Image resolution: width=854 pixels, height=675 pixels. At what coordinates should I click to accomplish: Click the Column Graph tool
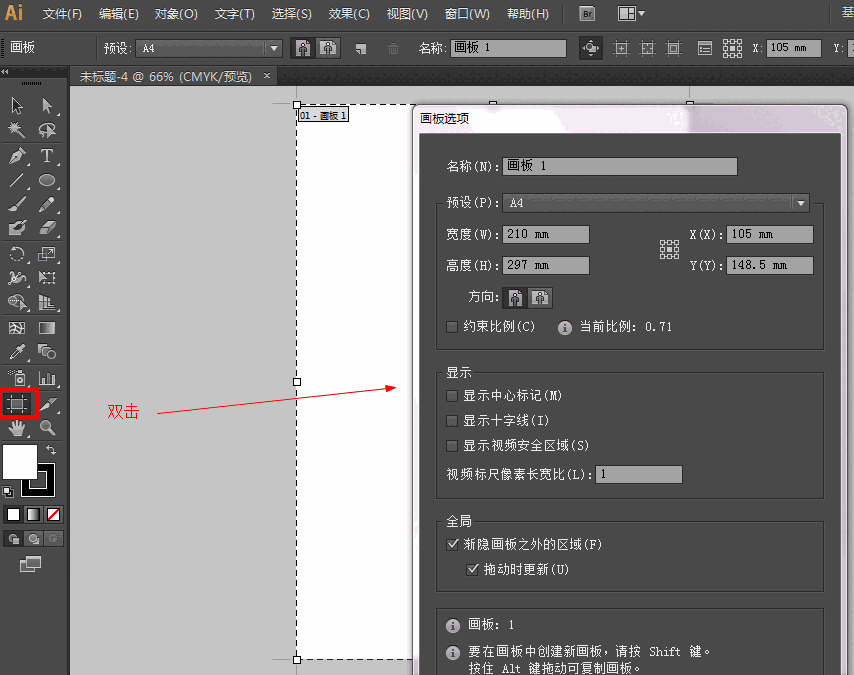[x=48, y=379]
